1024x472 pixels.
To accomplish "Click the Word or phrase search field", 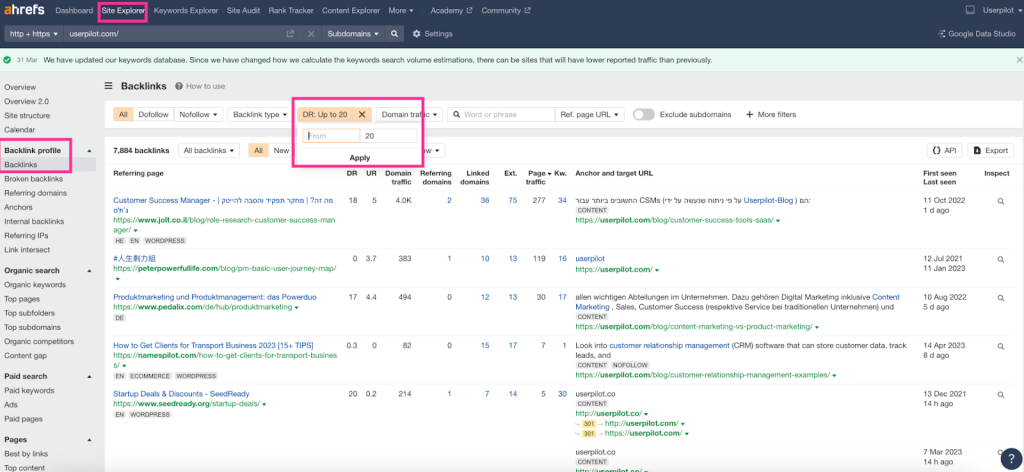I will coord(501,114).
